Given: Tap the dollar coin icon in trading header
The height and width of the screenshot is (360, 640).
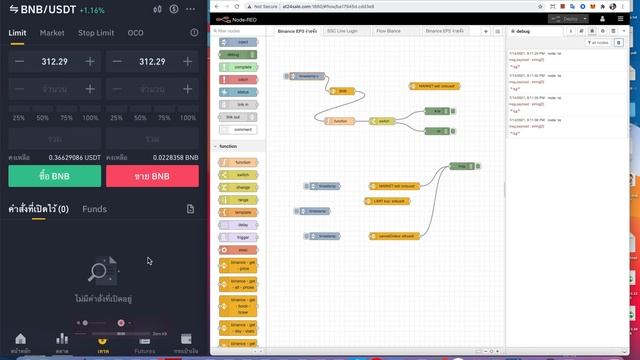Looking at the screenshot, I should point(174,9).
